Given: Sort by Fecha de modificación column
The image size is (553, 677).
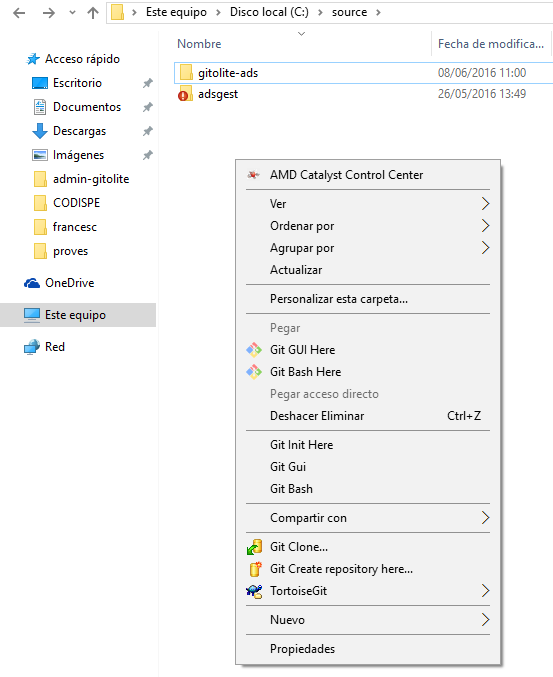Looking at the screenshot, I should point(491,44).
